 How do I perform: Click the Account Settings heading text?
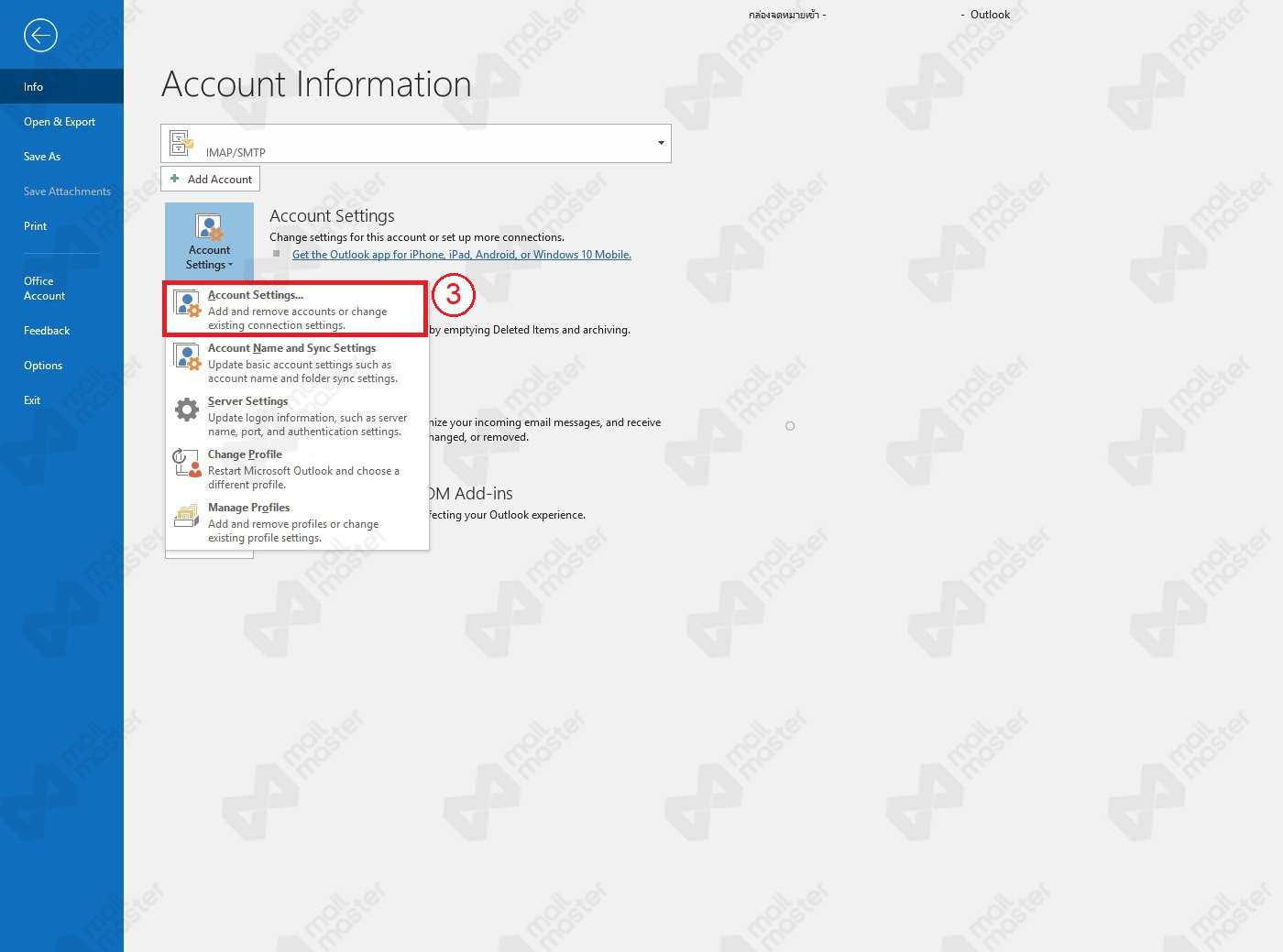coord(332,216)
